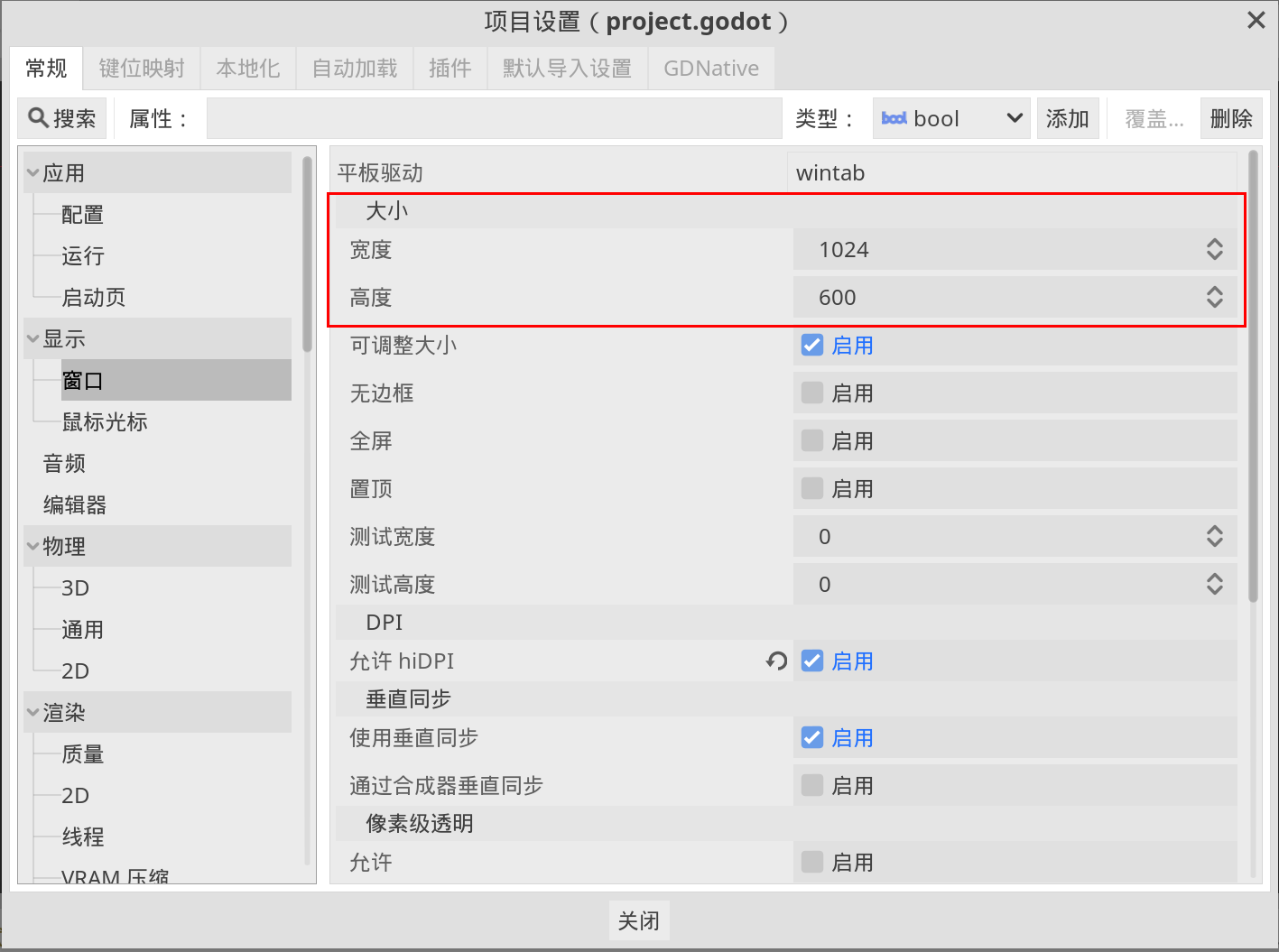The image size is (1279, 952).
Task: Switch to the 插件 tab
Action: click(450, 69)
